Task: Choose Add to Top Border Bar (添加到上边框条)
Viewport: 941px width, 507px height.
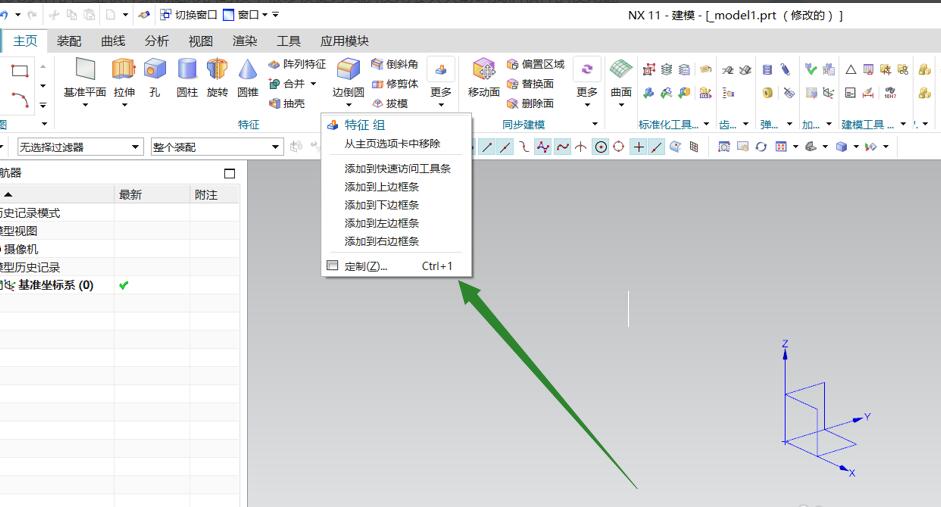Action: 397,187
